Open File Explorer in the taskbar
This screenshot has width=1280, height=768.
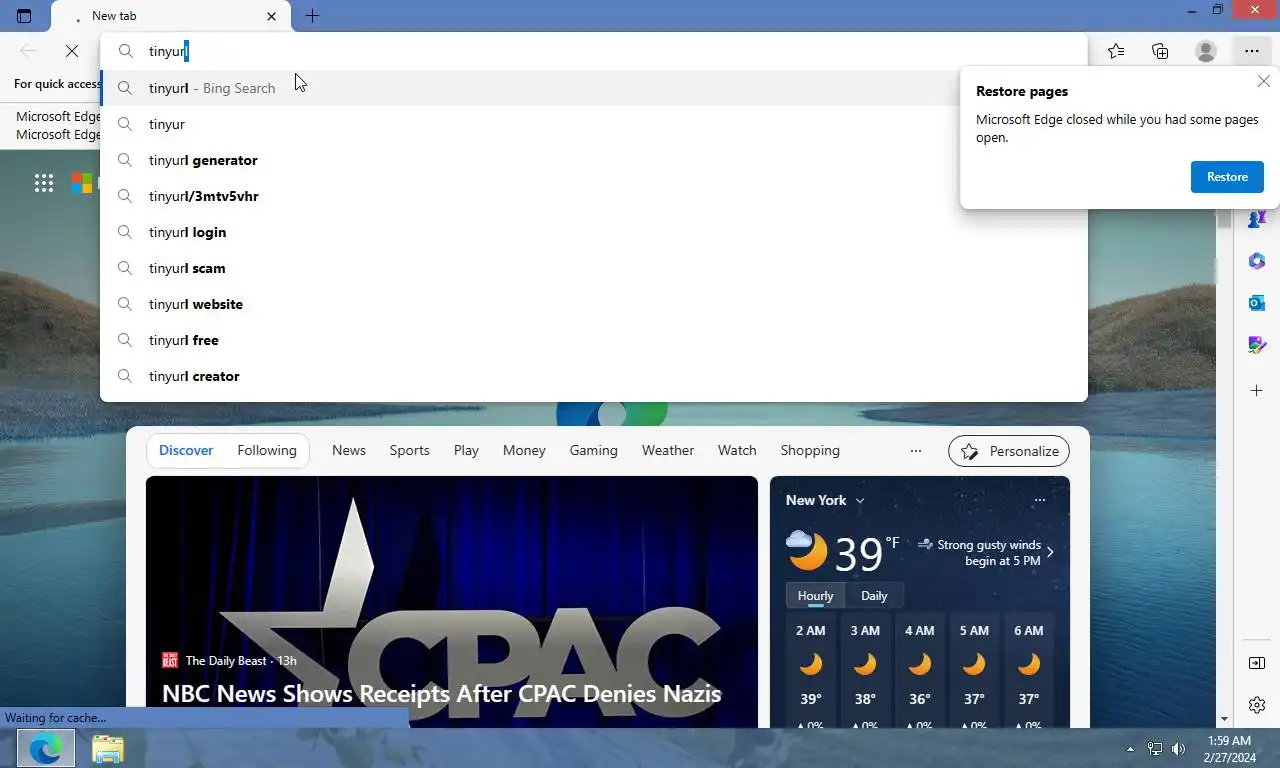pos(107,748)
